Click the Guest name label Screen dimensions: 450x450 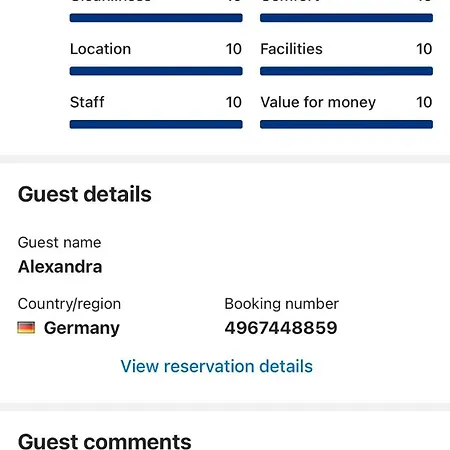(x=60, y=243)
